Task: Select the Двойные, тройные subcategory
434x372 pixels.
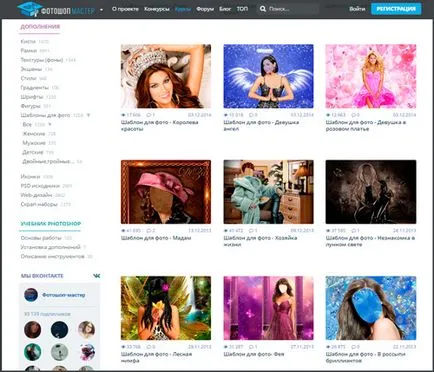Action: (48, 161)
